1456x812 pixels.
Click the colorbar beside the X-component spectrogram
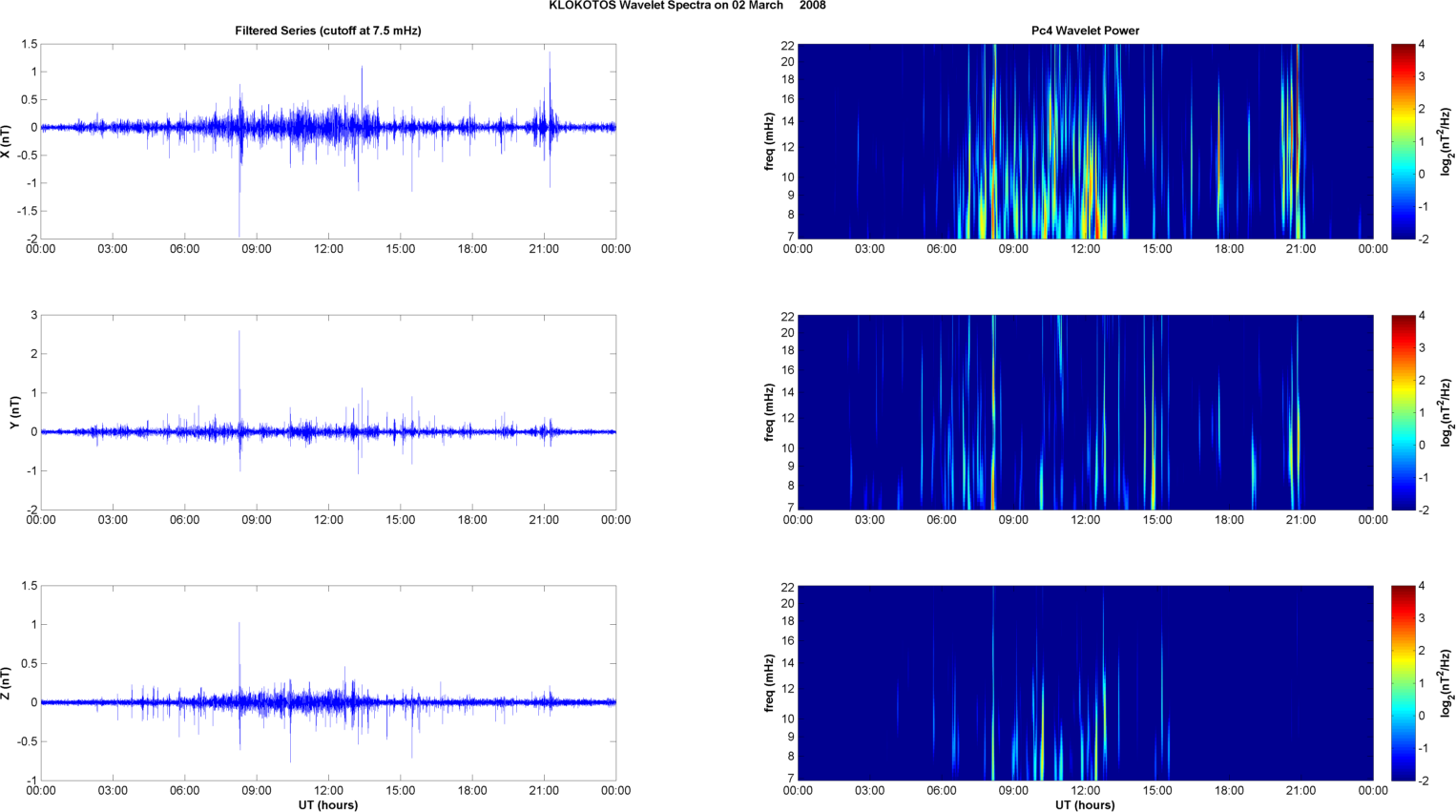click(x=1403, y=141)
